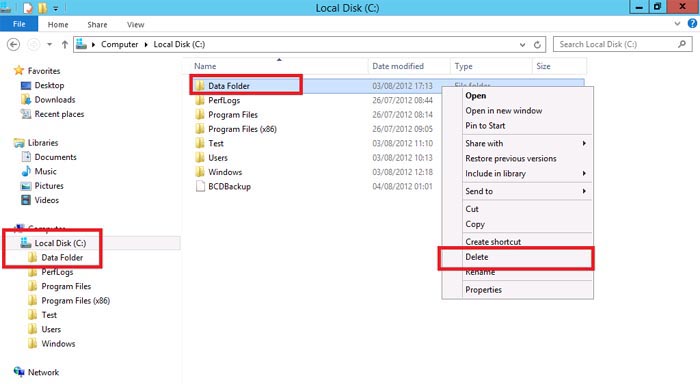
Task: Click Computer in the address bar
Action: pos(119,44)
